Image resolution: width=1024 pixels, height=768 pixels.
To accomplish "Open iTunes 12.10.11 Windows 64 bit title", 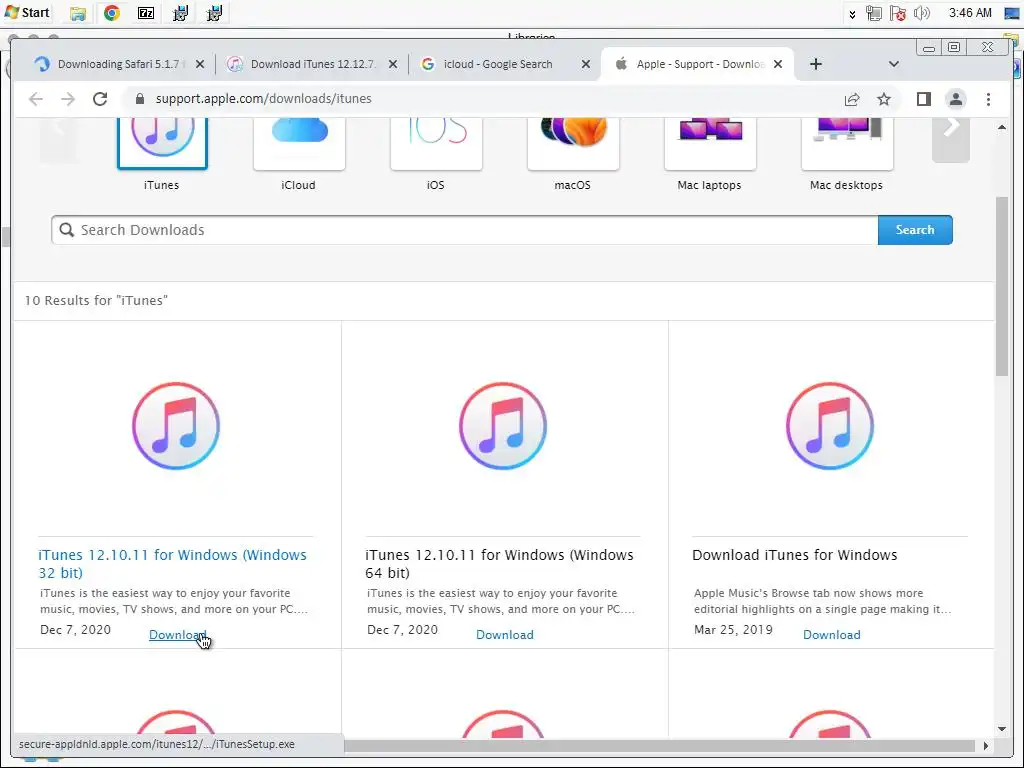I will pos(500,564).
